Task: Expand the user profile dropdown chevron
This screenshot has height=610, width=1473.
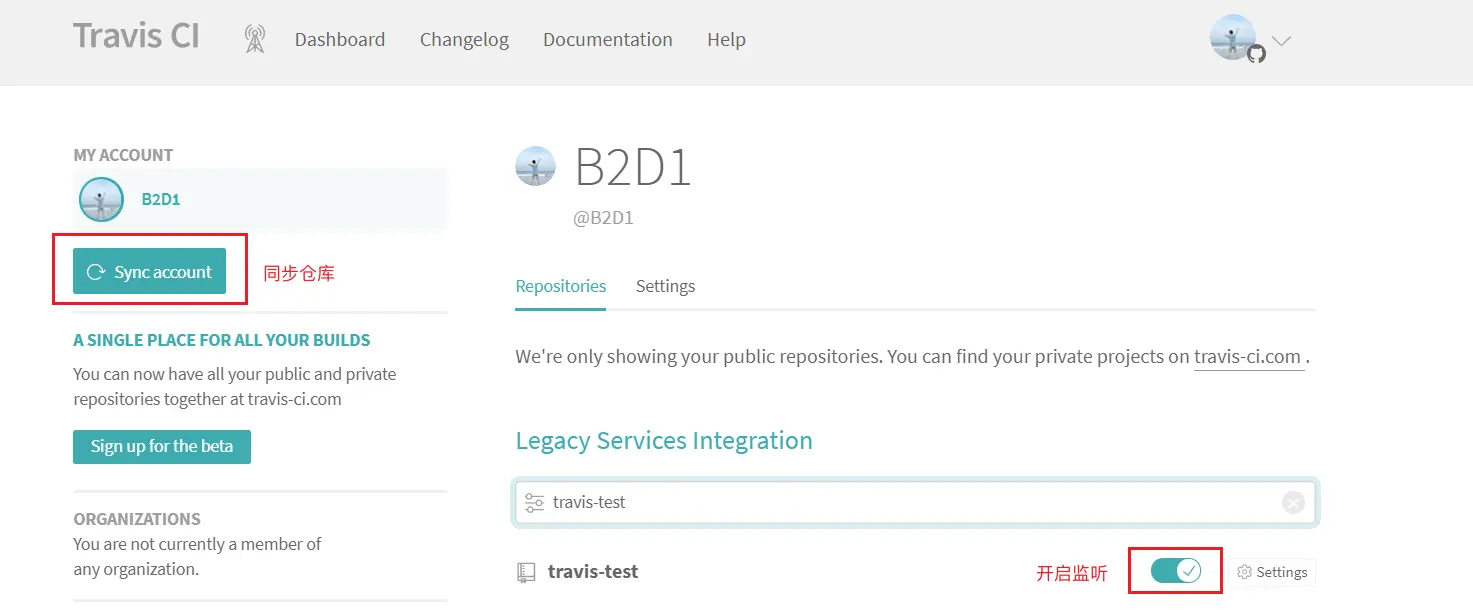Action: (x=1281, y=41)
